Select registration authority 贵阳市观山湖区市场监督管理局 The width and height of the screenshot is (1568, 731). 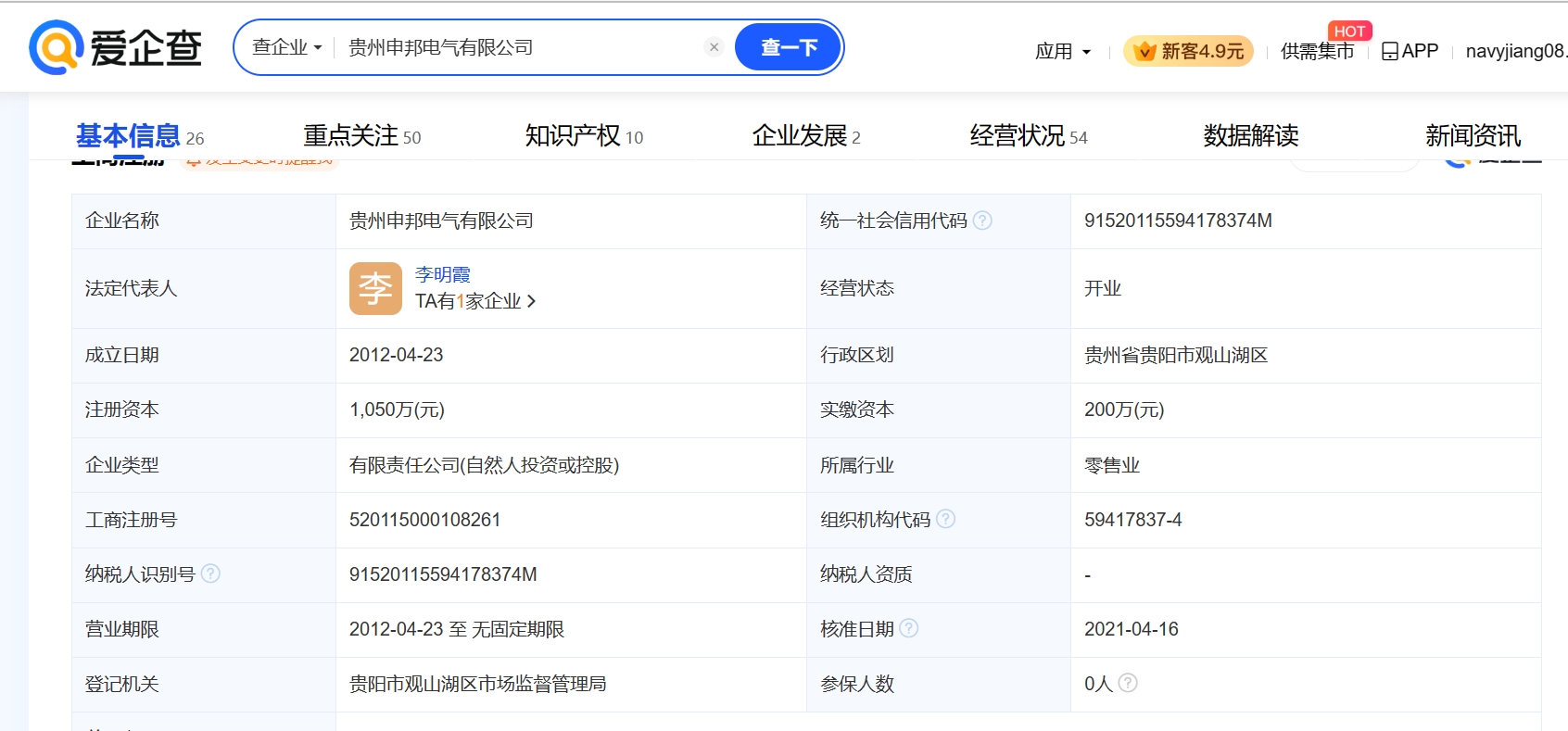coord(477,684)
